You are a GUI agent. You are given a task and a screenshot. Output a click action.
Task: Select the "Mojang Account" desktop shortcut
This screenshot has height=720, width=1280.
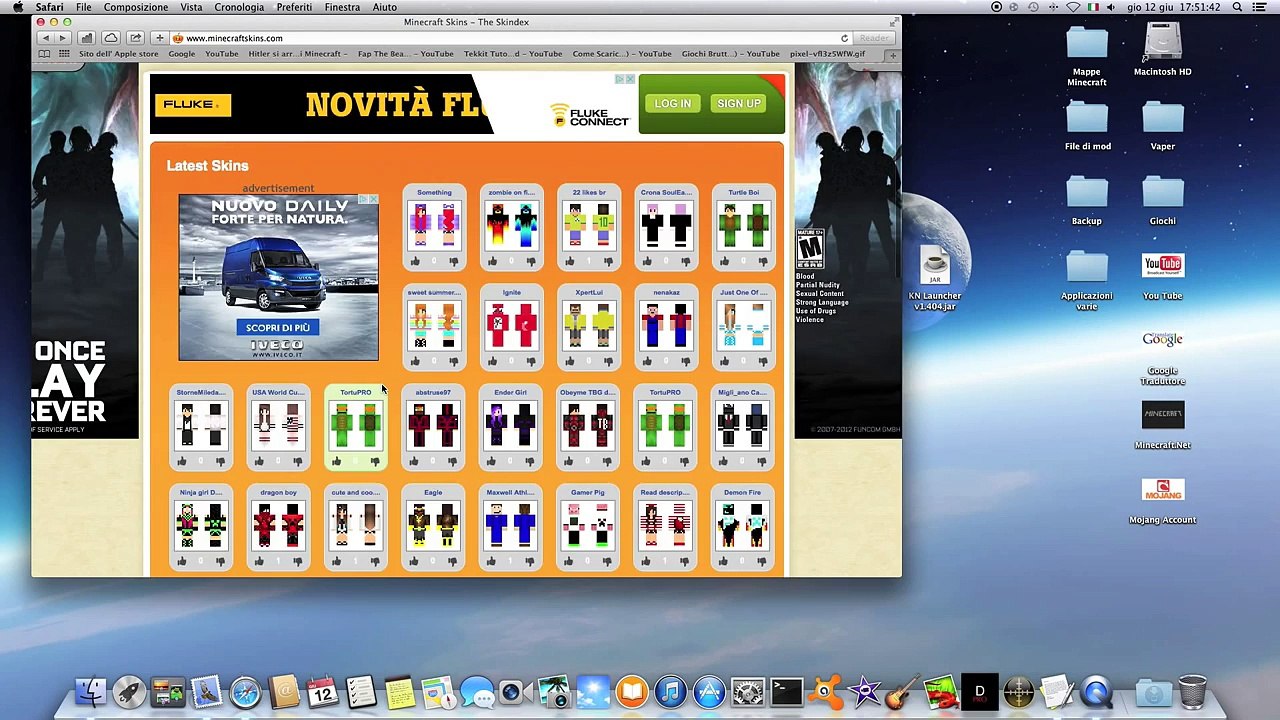(x=1162, y=501)
